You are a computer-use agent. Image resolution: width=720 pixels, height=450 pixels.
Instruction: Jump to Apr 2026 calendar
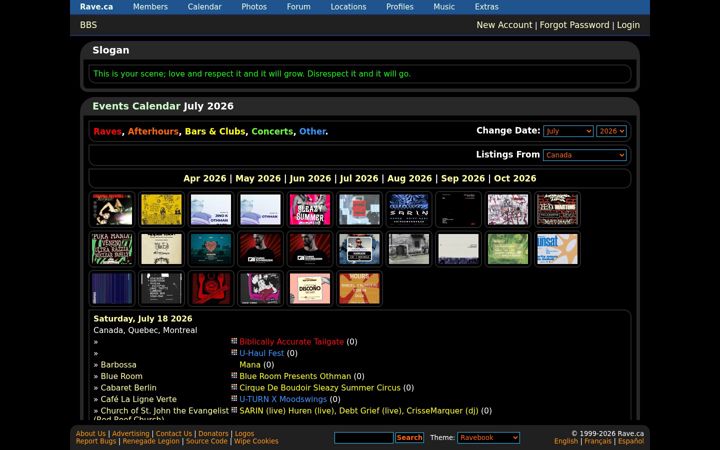205,178
